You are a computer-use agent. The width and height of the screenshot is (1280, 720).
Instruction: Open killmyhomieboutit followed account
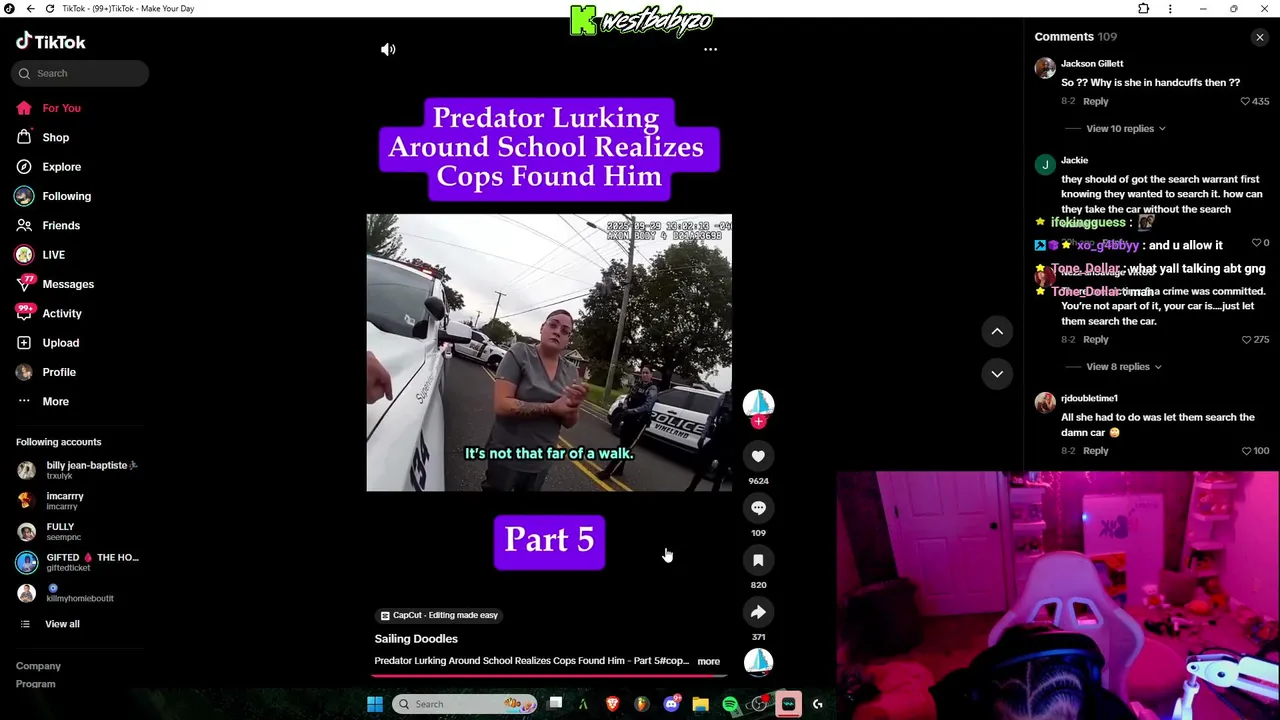click(66, 593)
